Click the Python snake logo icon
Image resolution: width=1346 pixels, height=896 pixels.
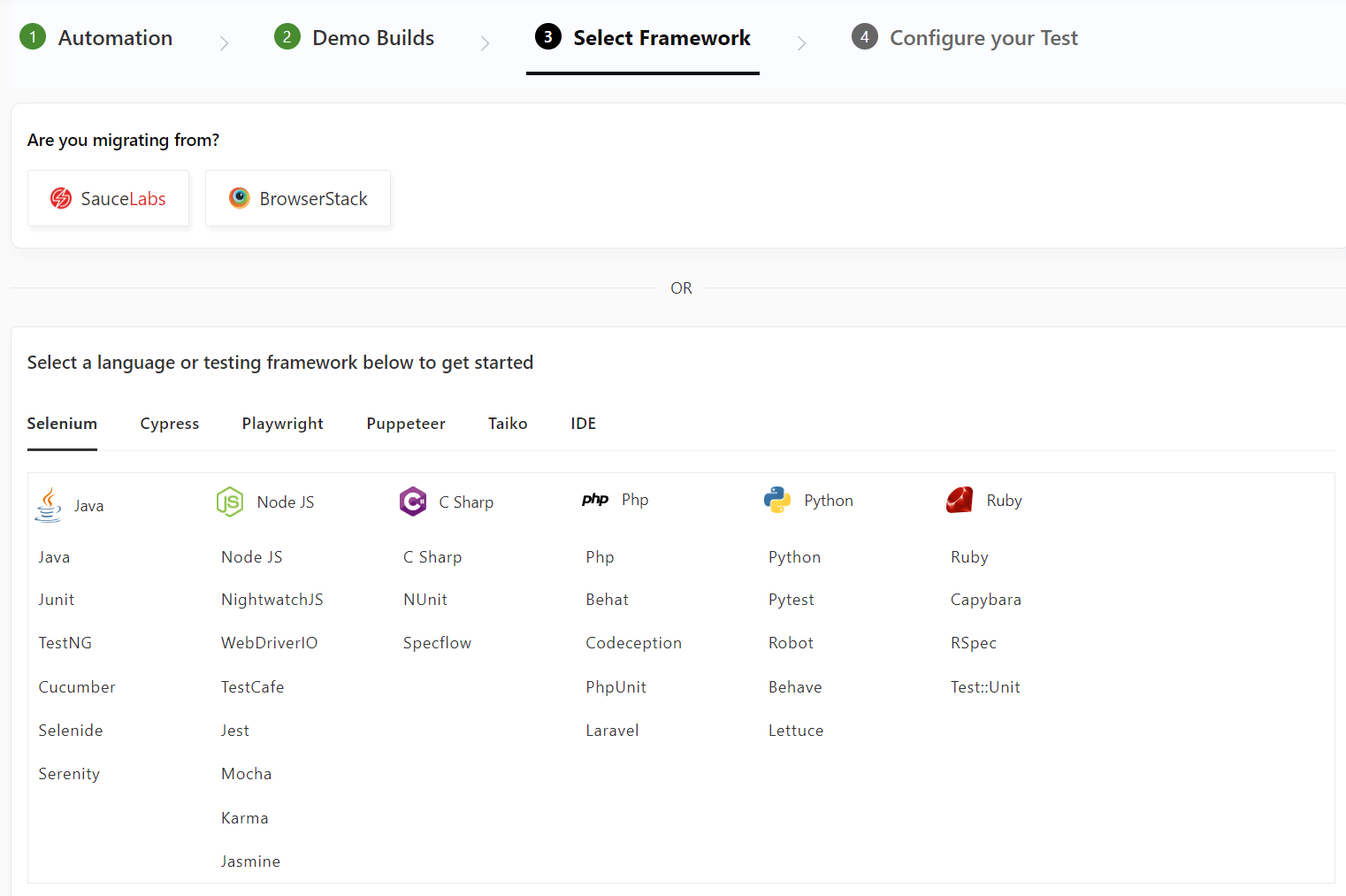coord(777,500)
